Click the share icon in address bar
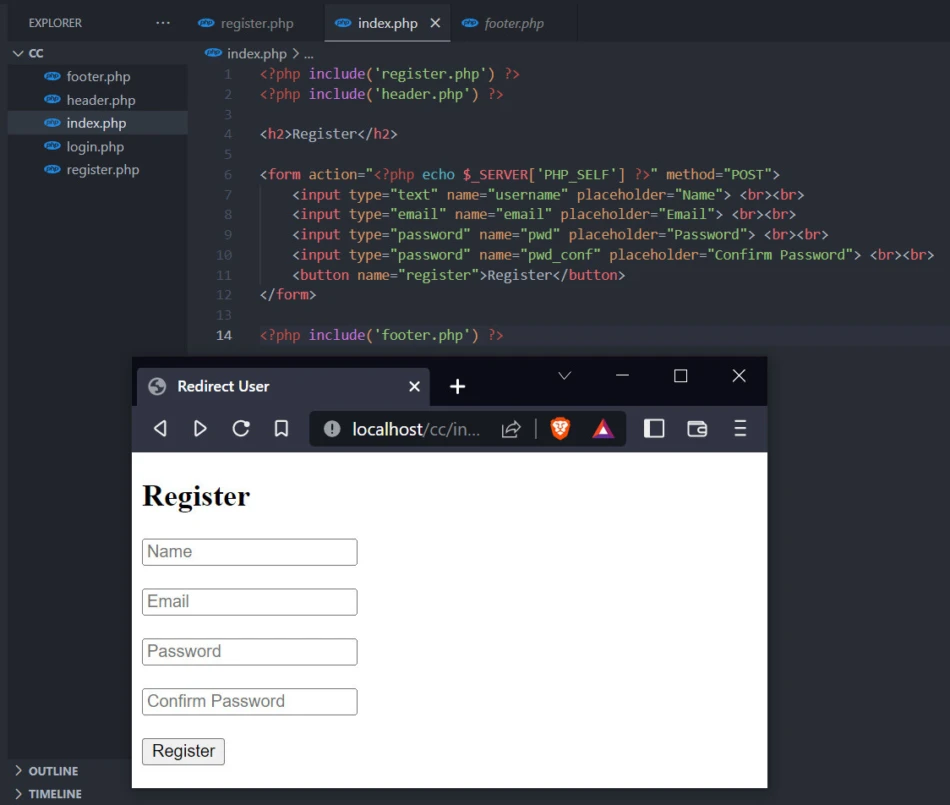950x805 pixels. pyautogui.click(x=511, y=429)
